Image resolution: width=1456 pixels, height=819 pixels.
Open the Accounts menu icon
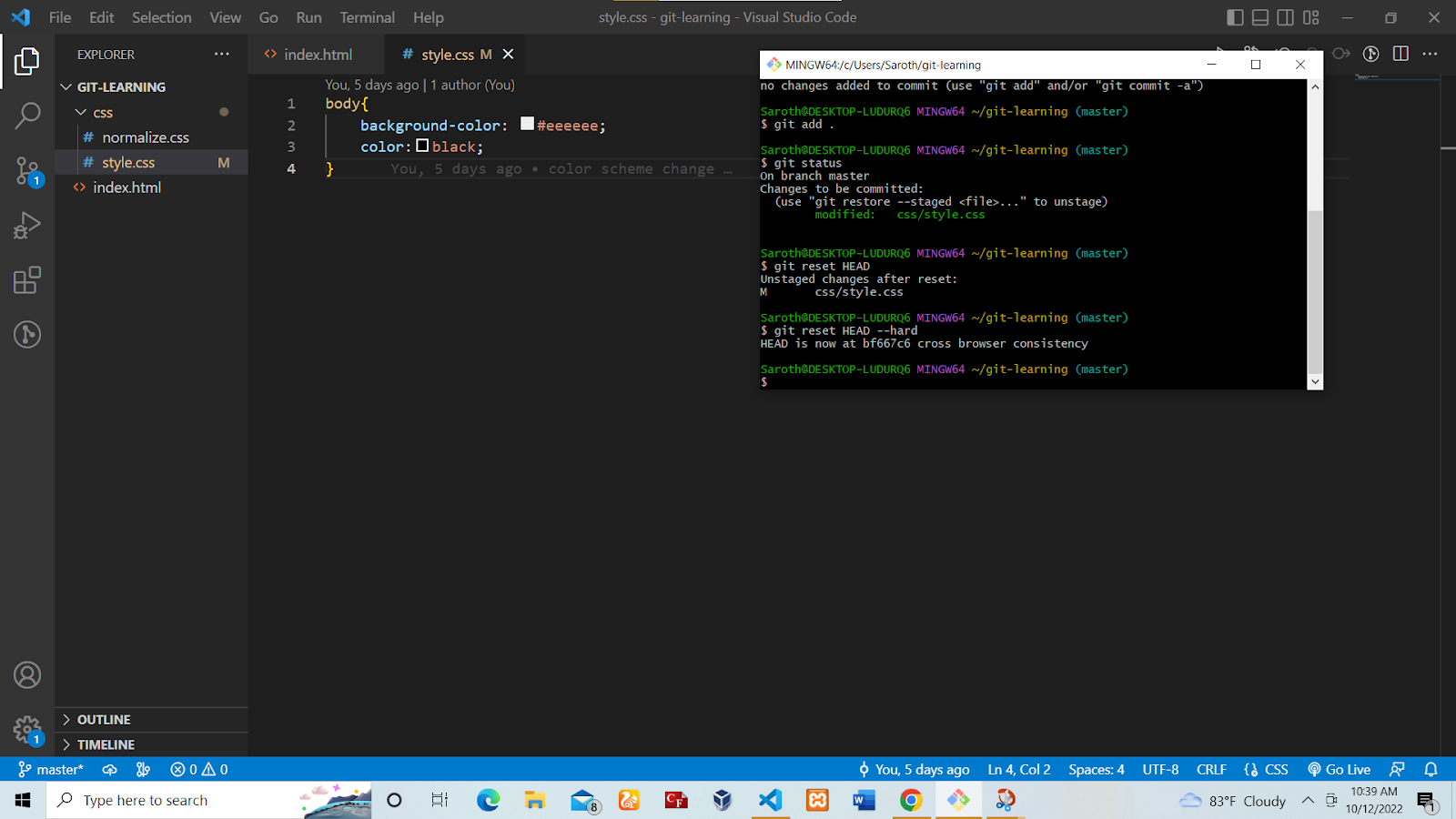coord(27,675)
